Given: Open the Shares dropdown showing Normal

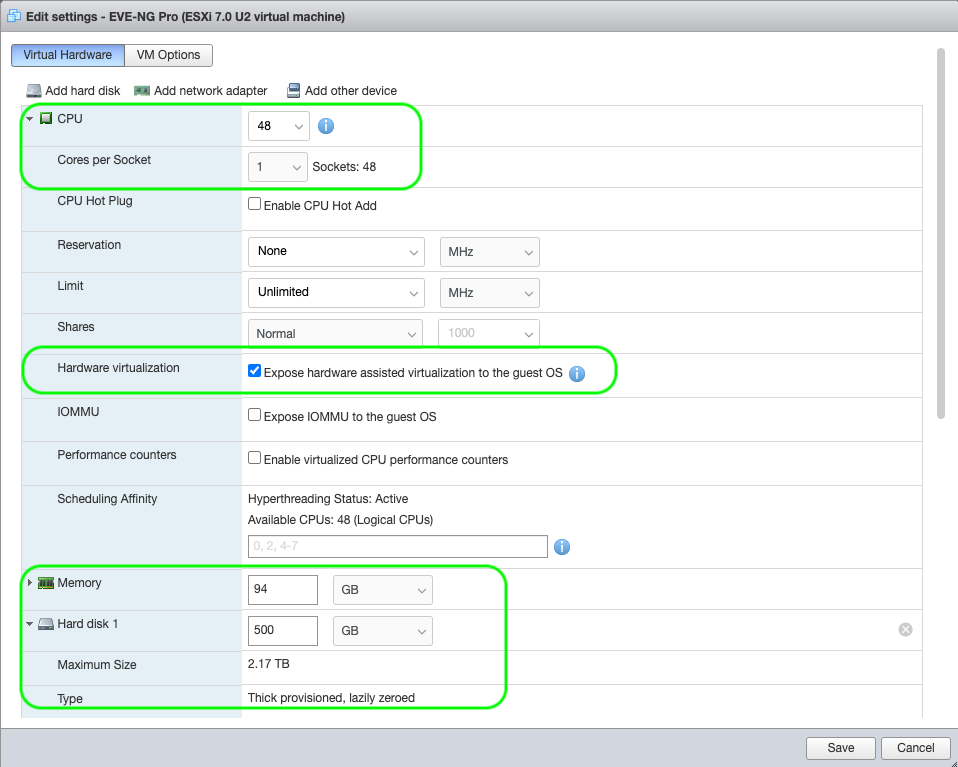Looking at the screenshot, I should pos(335,334).
